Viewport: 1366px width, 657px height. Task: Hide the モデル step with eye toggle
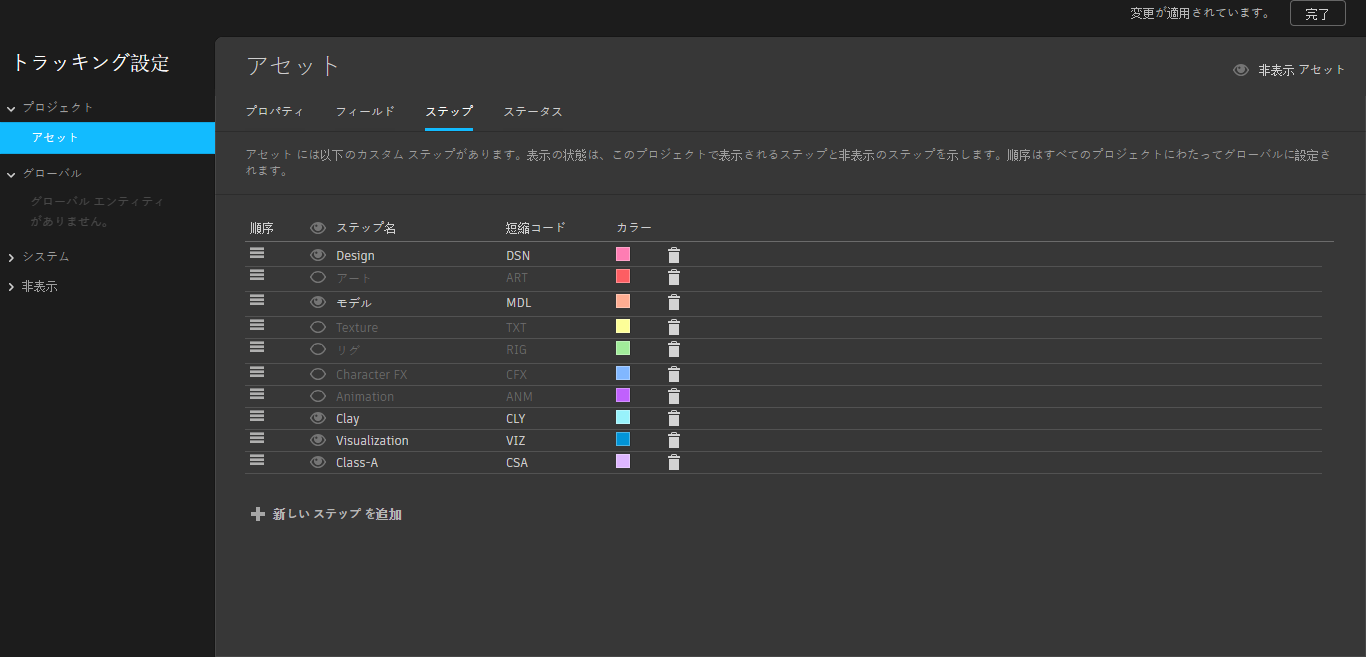[318, 302]
